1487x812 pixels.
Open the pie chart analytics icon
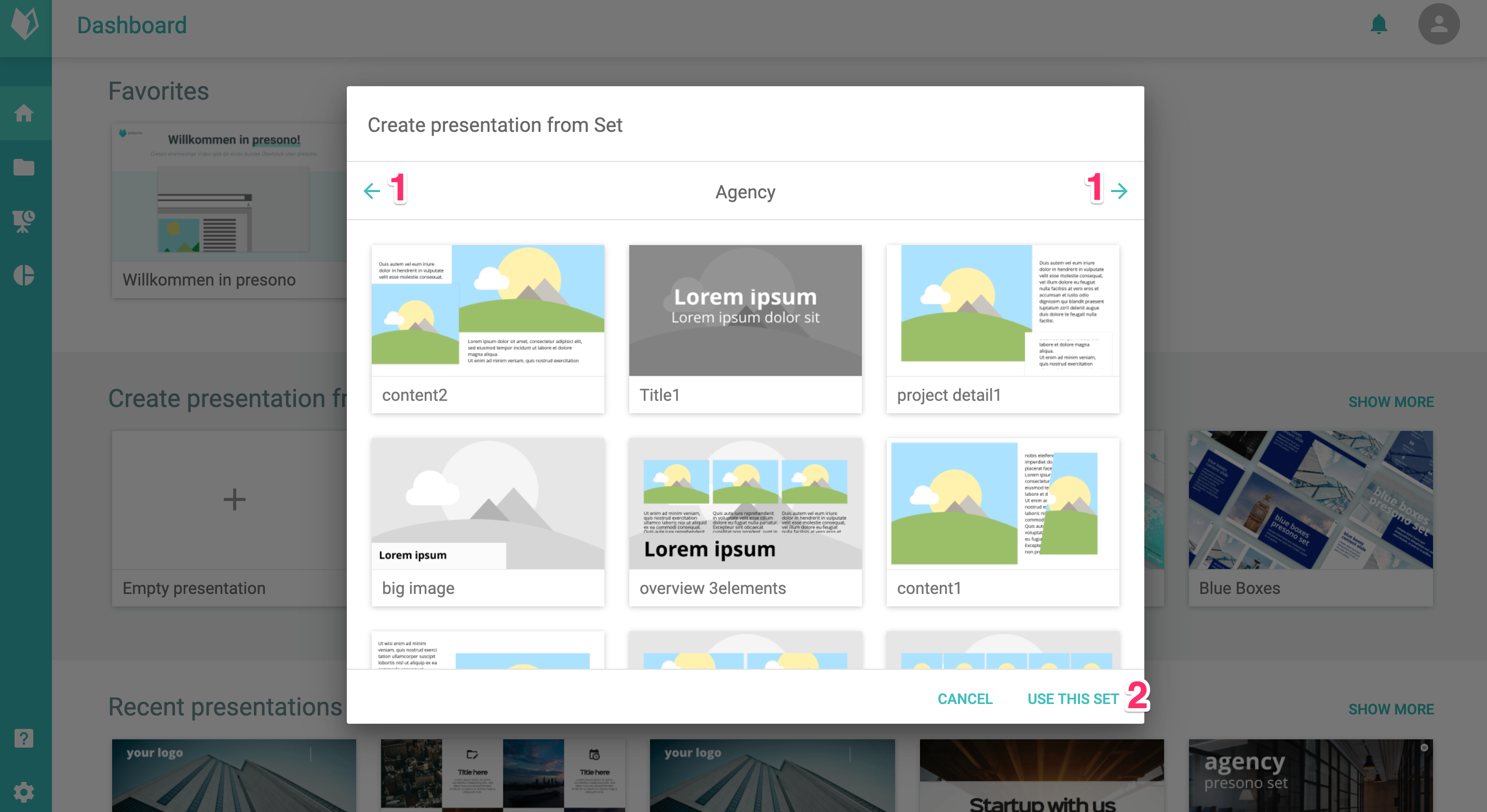tap(24, 275)
